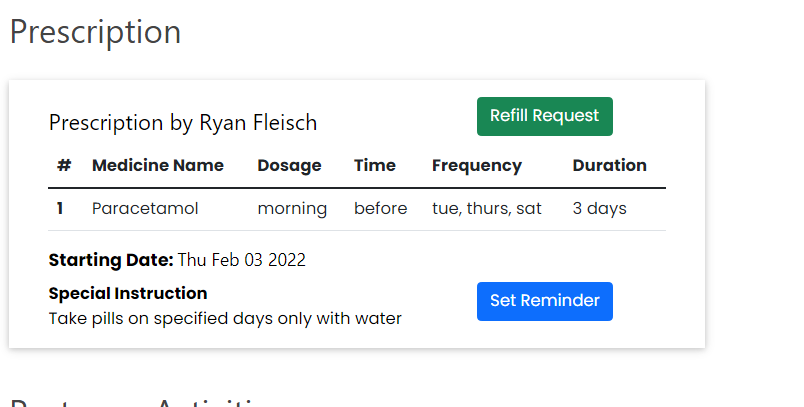Select the Thu Feb 03 2022 date
The height and width of the screenshot is (407, 804).
pyautogui.click(x=242, y=261)
